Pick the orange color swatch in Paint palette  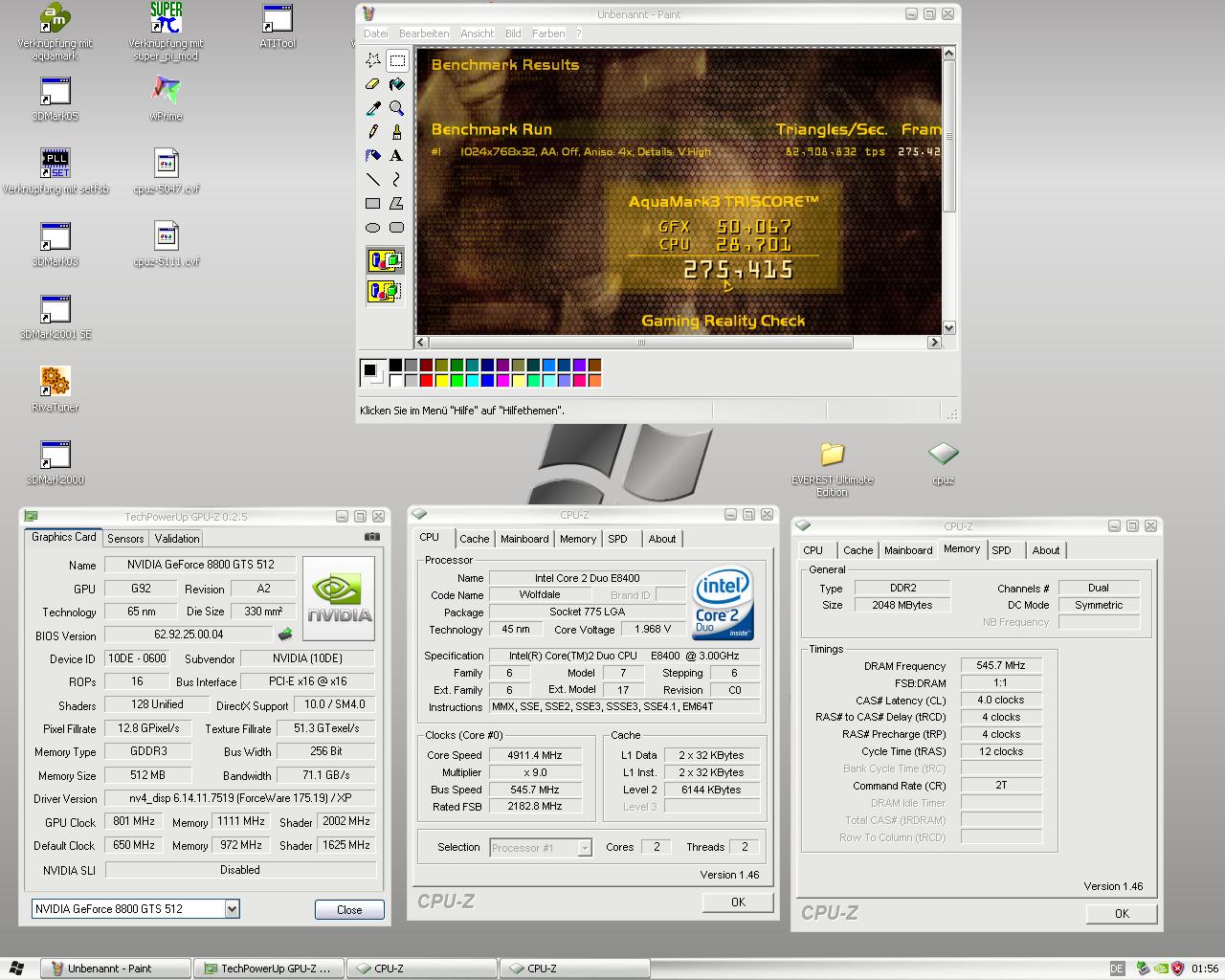[594, 381]
